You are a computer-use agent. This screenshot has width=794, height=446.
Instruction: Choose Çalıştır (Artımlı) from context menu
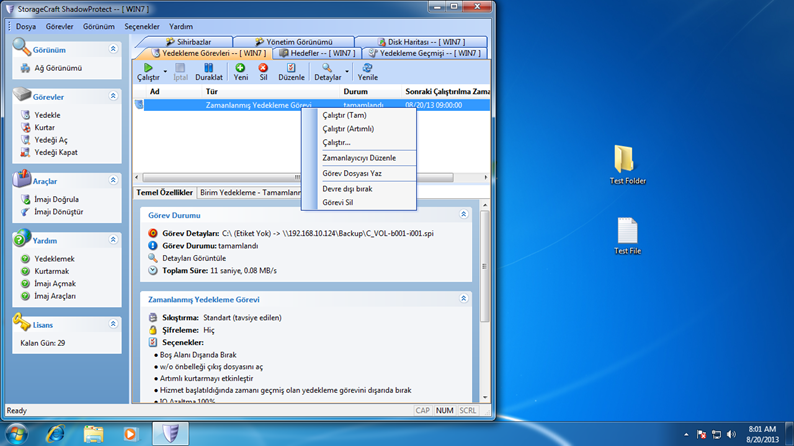pos(348,129)
